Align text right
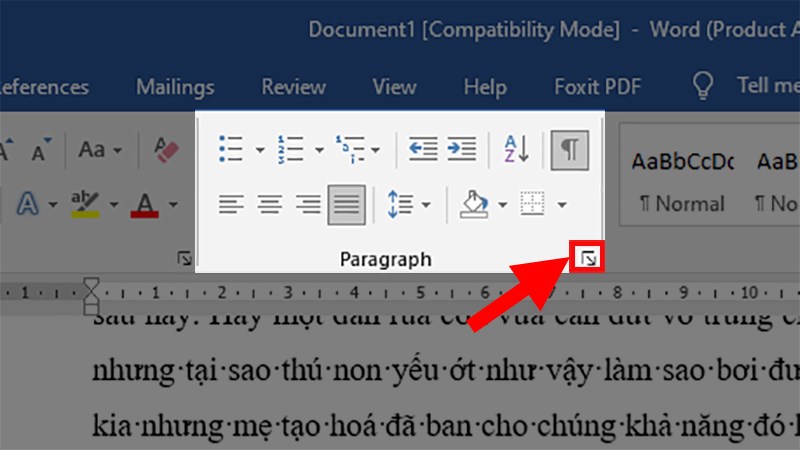The height and width of the screenshot is (450, 800). (308, 205)
